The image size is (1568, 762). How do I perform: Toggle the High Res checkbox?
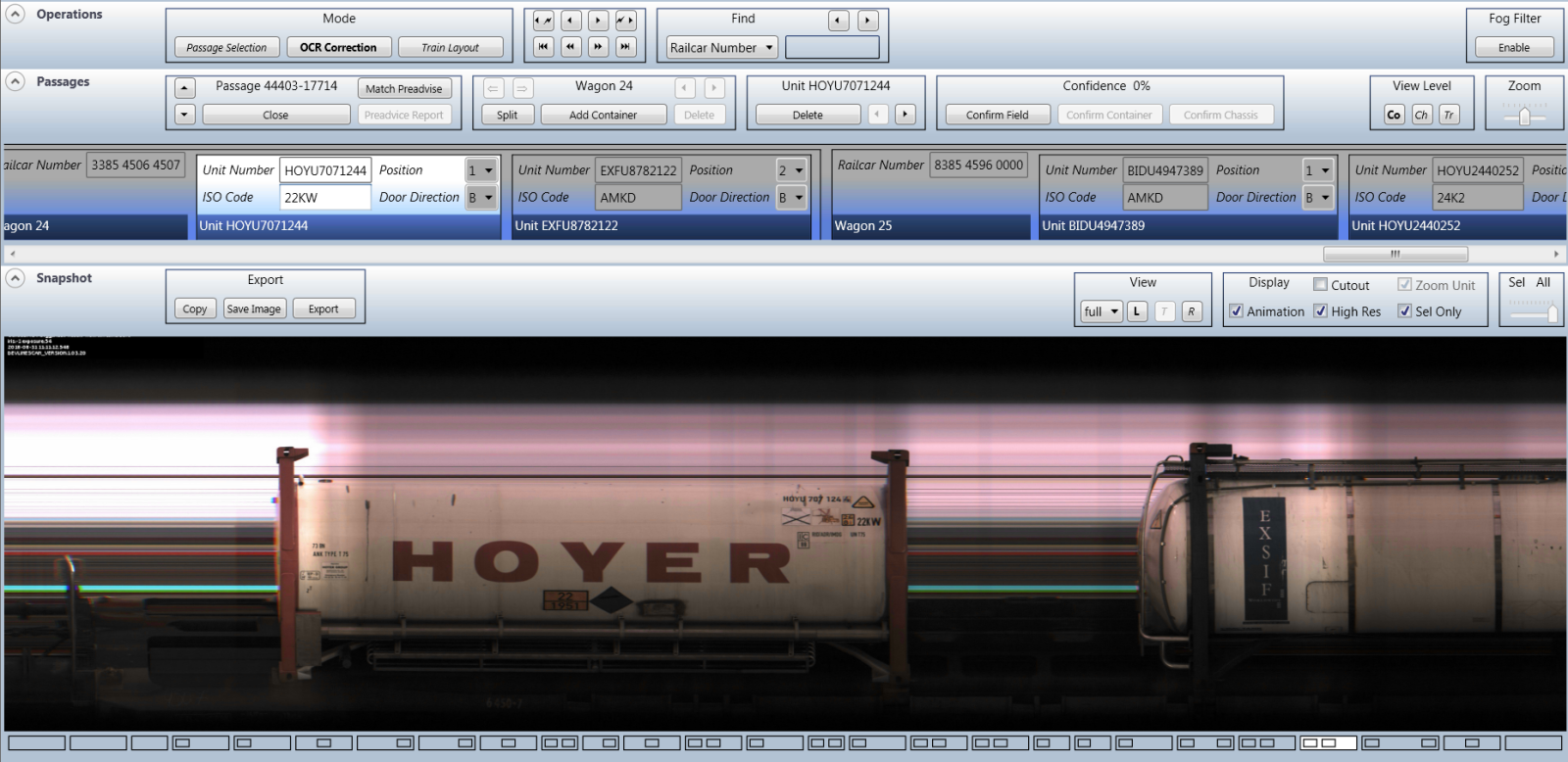coord(1321,311)
